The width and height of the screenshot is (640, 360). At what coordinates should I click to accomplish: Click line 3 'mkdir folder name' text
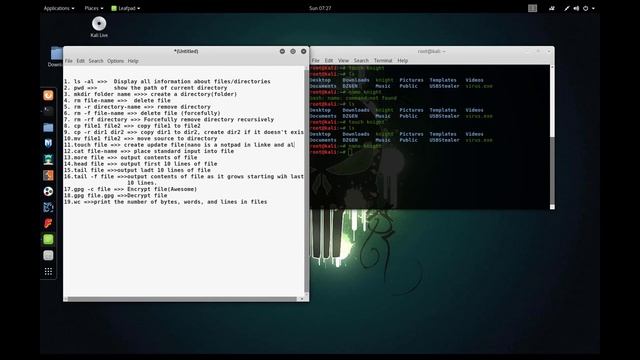pos(150,94)
